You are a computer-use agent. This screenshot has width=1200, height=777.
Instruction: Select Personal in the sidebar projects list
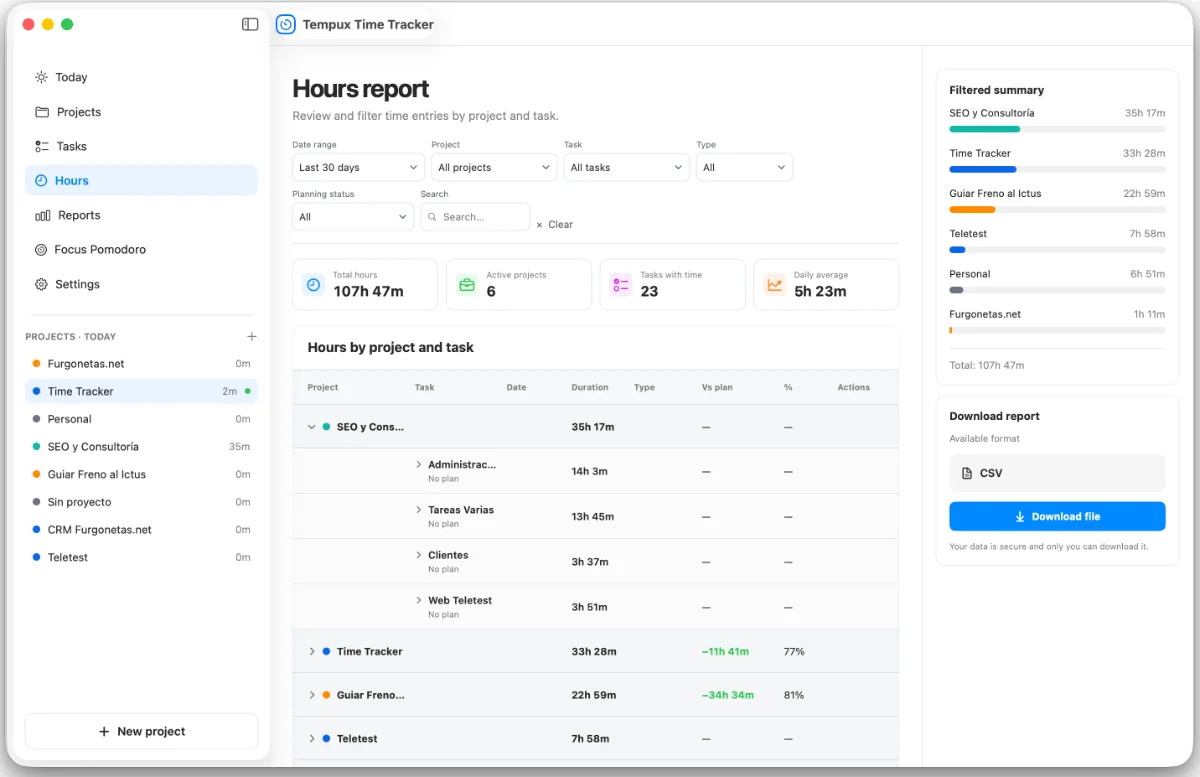click(x=141, y=419)
